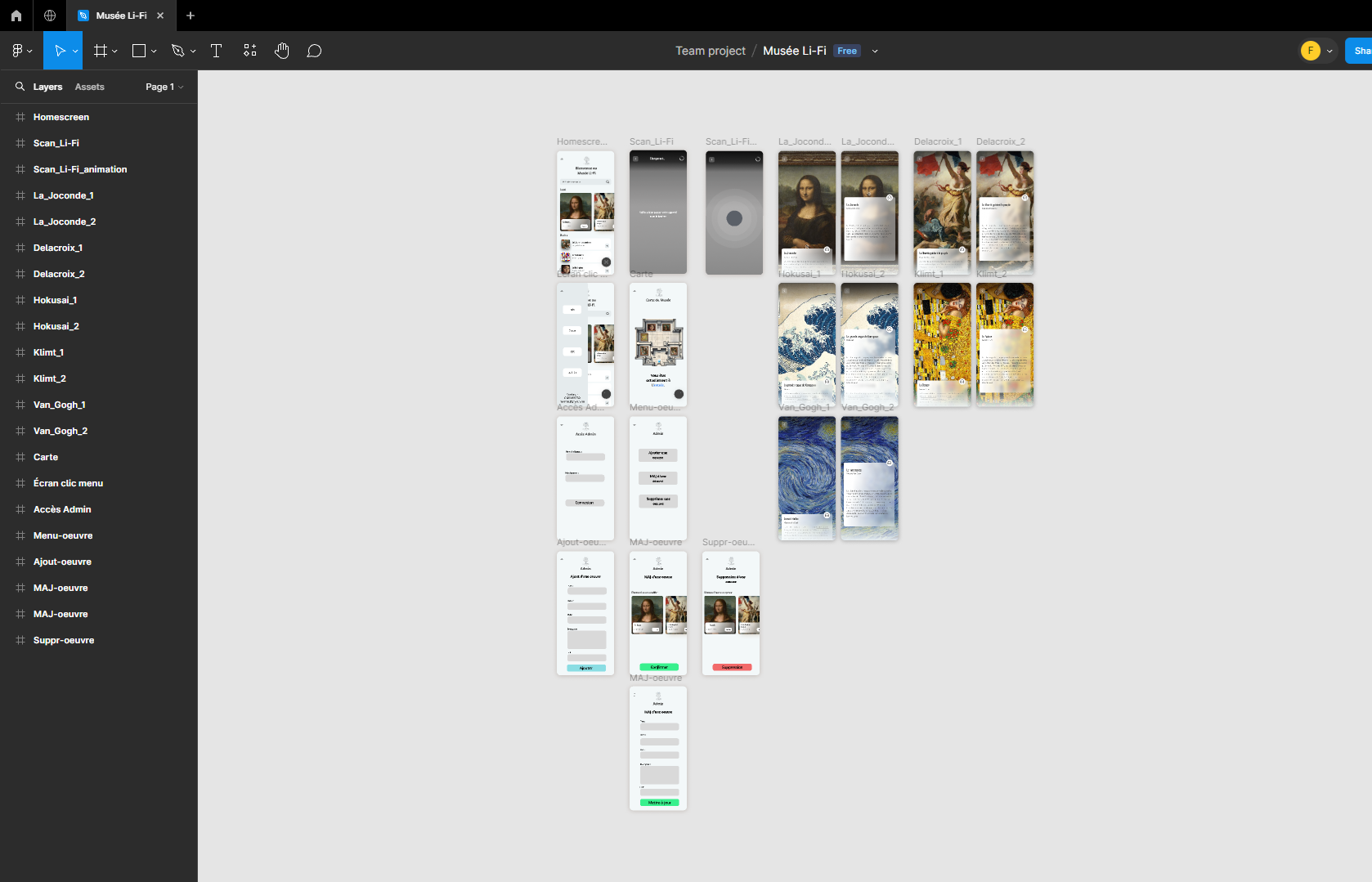Viewport: 1372px width, 882px height.
Task: Open main menu dropdown arrow
Action: coord(30,51)
